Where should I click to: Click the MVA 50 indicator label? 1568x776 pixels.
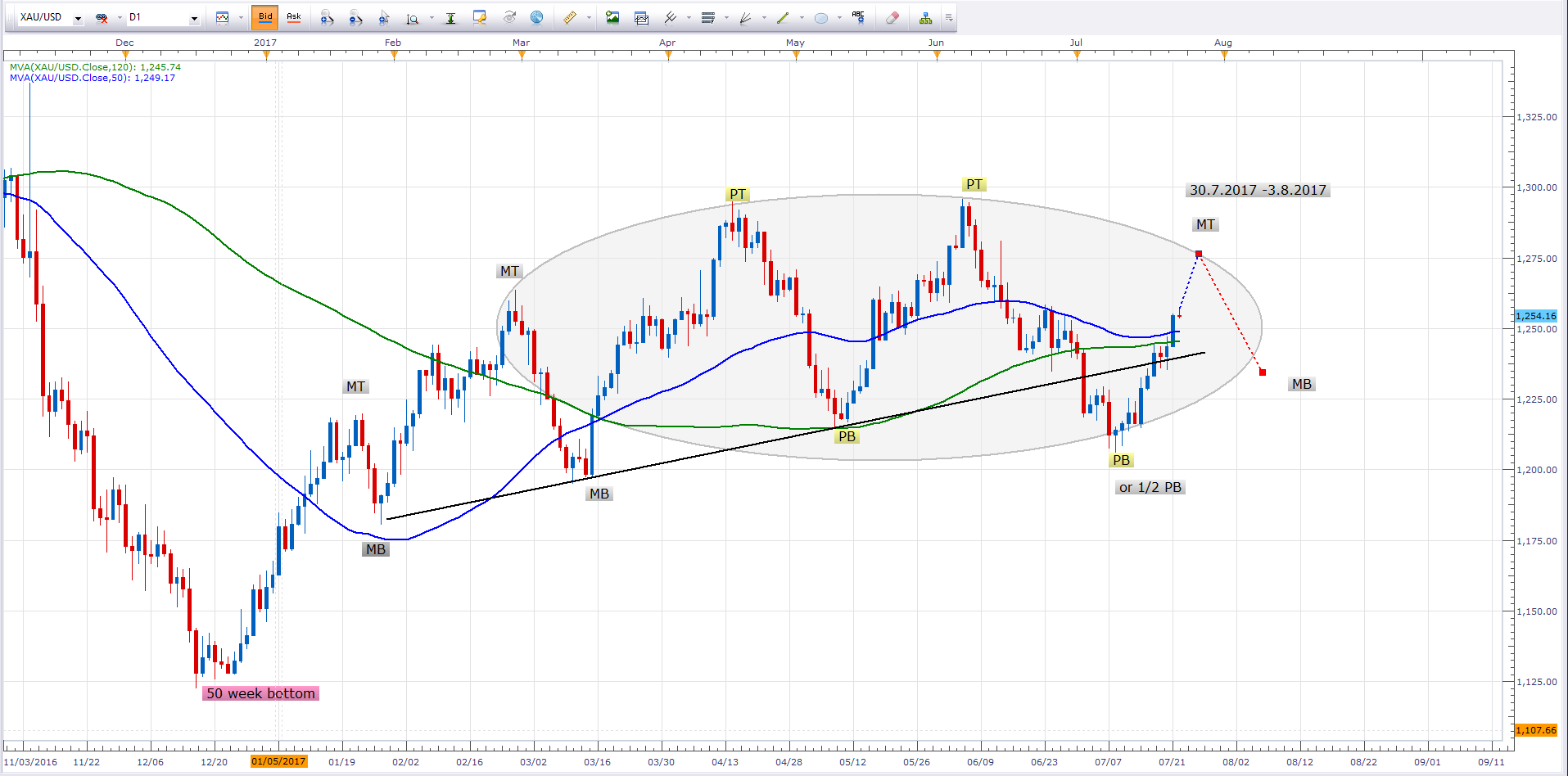click(92, 78)
